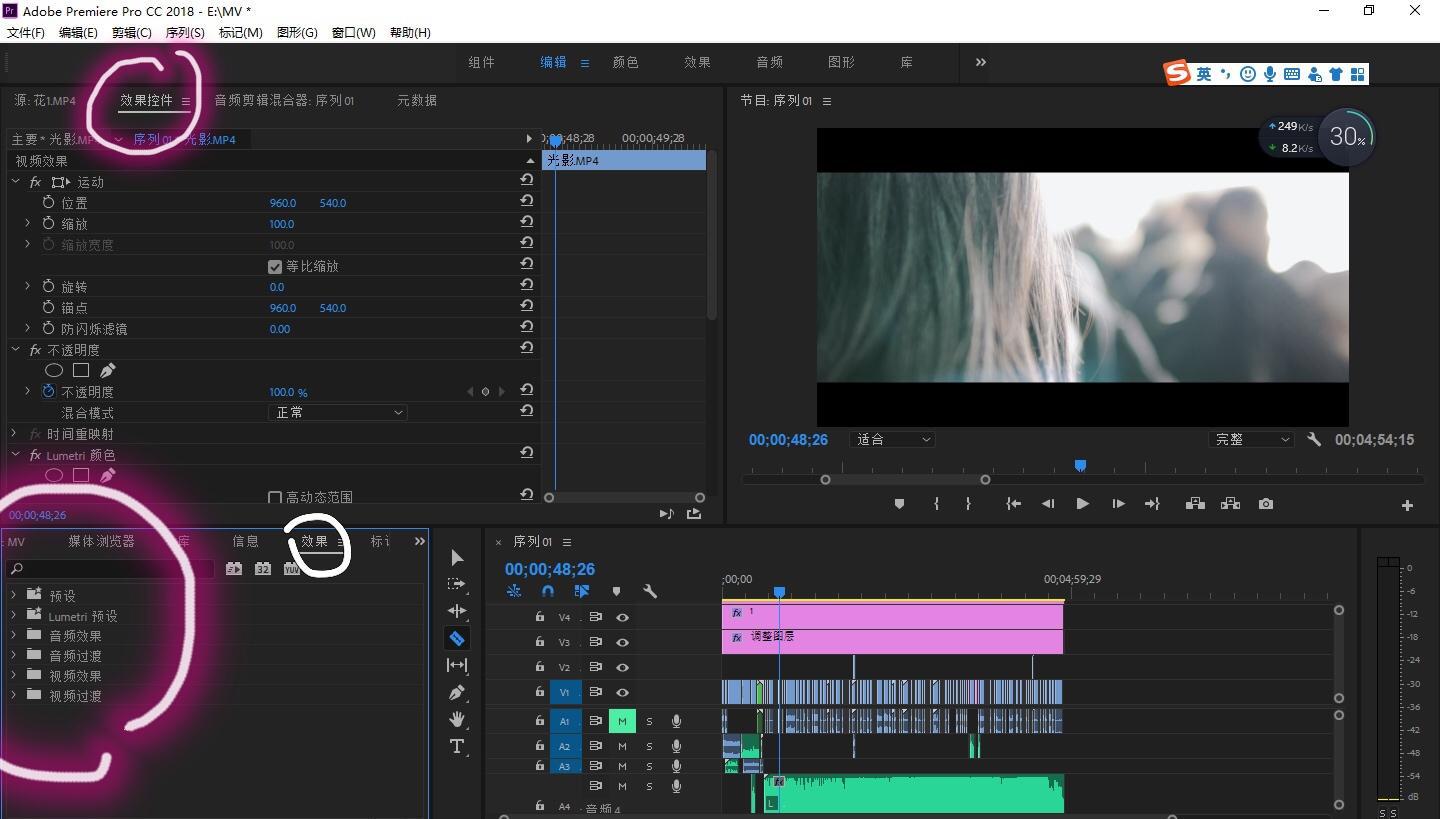Toggle V4 track output eye
The width and height of the screenshot is (1440, 819).
click(x=622, y=617)
